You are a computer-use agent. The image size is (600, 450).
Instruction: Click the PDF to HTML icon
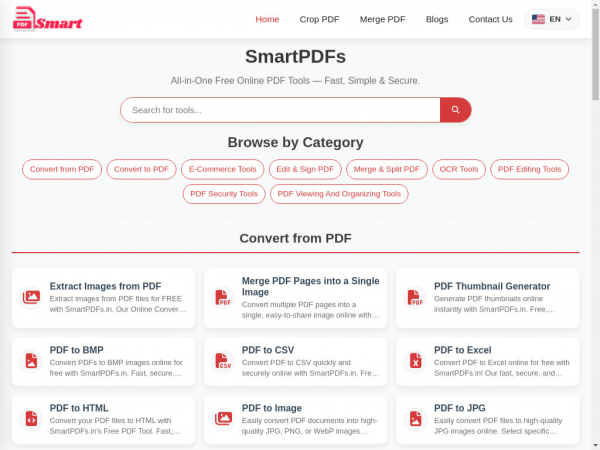pyautogui.click(x=31, y=419)
